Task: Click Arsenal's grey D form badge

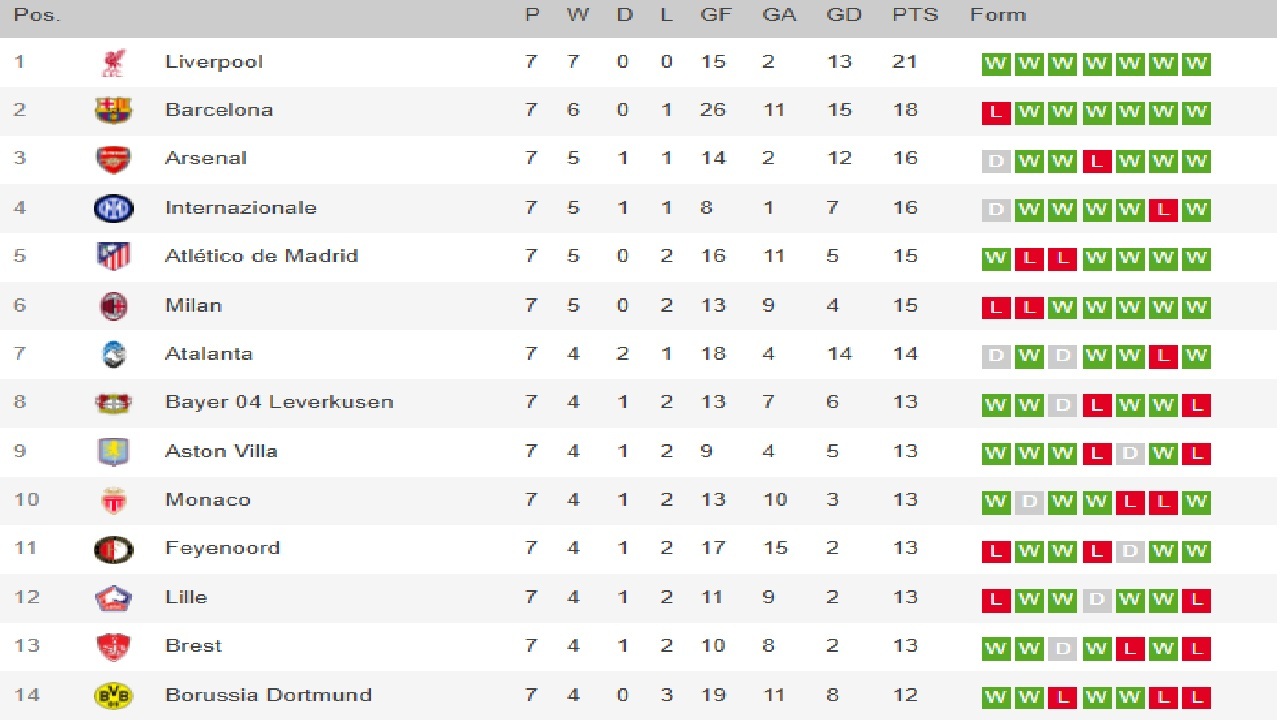Action: point(995,161)
